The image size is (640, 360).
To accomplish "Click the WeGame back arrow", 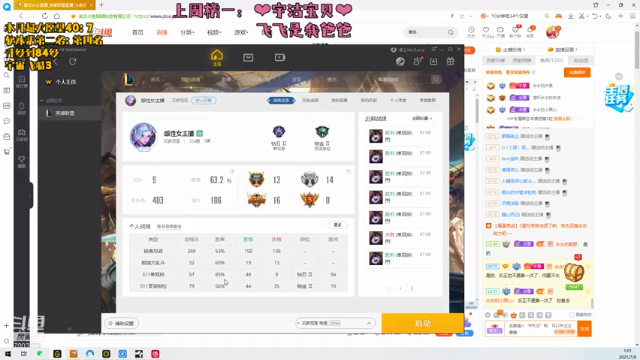I will pyautogui.click(x=55, y=62).
